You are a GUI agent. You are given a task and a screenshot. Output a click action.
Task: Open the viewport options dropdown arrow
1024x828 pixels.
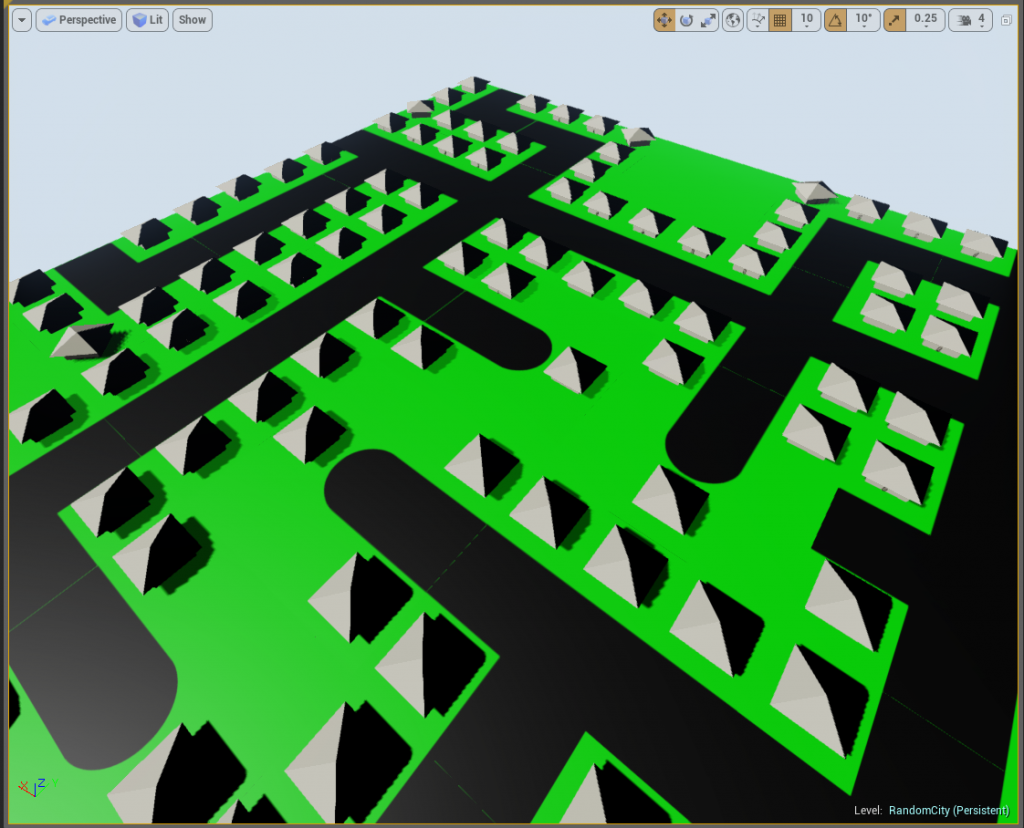tap(21, 19)
